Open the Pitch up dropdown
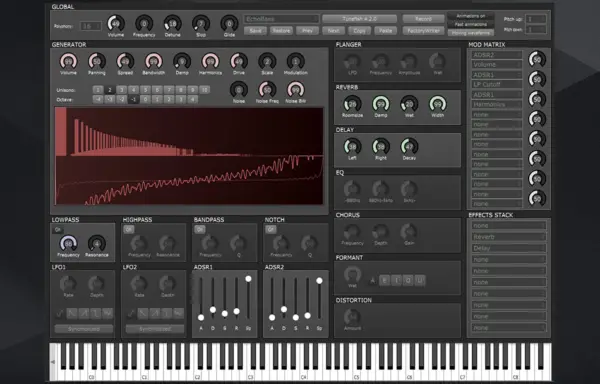 [x=536, y=19]
